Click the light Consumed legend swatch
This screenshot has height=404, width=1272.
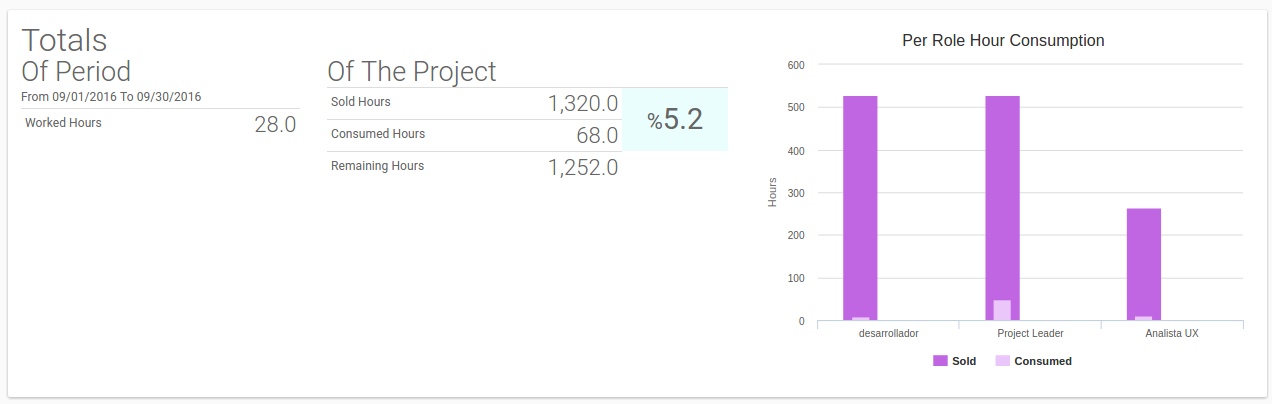[1003, 361]
